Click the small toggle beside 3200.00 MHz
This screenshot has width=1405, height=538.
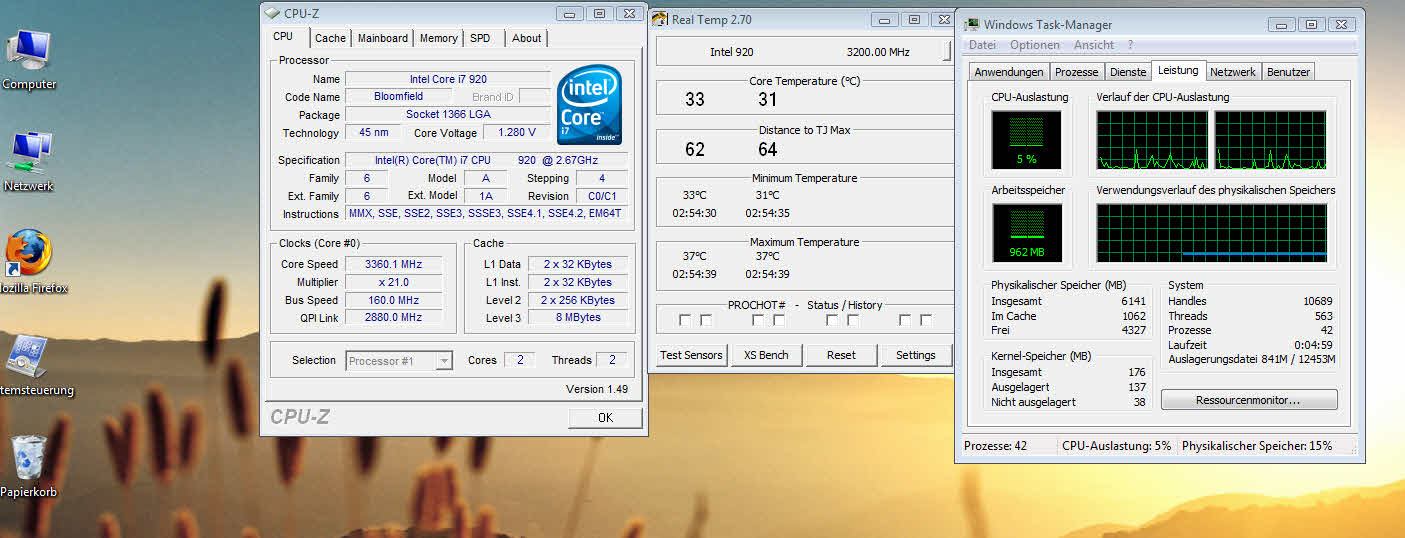coord(946,52)
